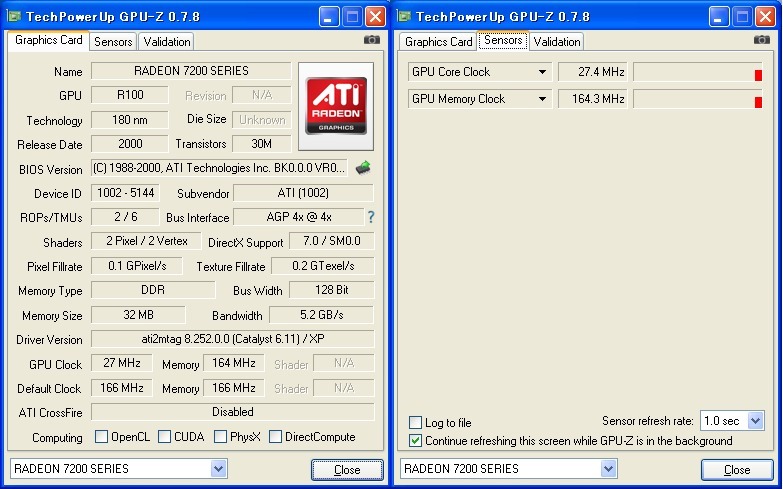Viewport: 783px width, 489px height.
Task: Click the ATI Radeon Graphics logo
Action: tap(336, 106)
